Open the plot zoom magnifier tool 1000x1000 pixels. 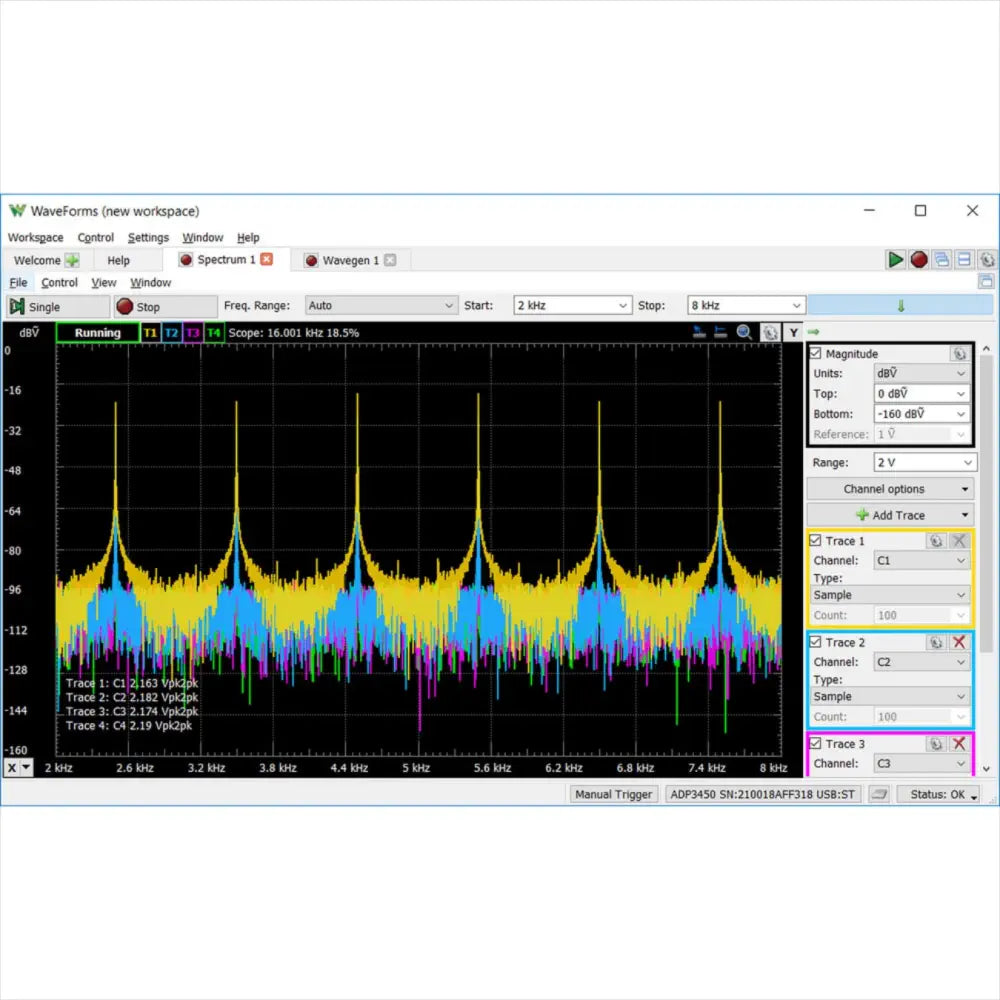click(x=745, y=333)
